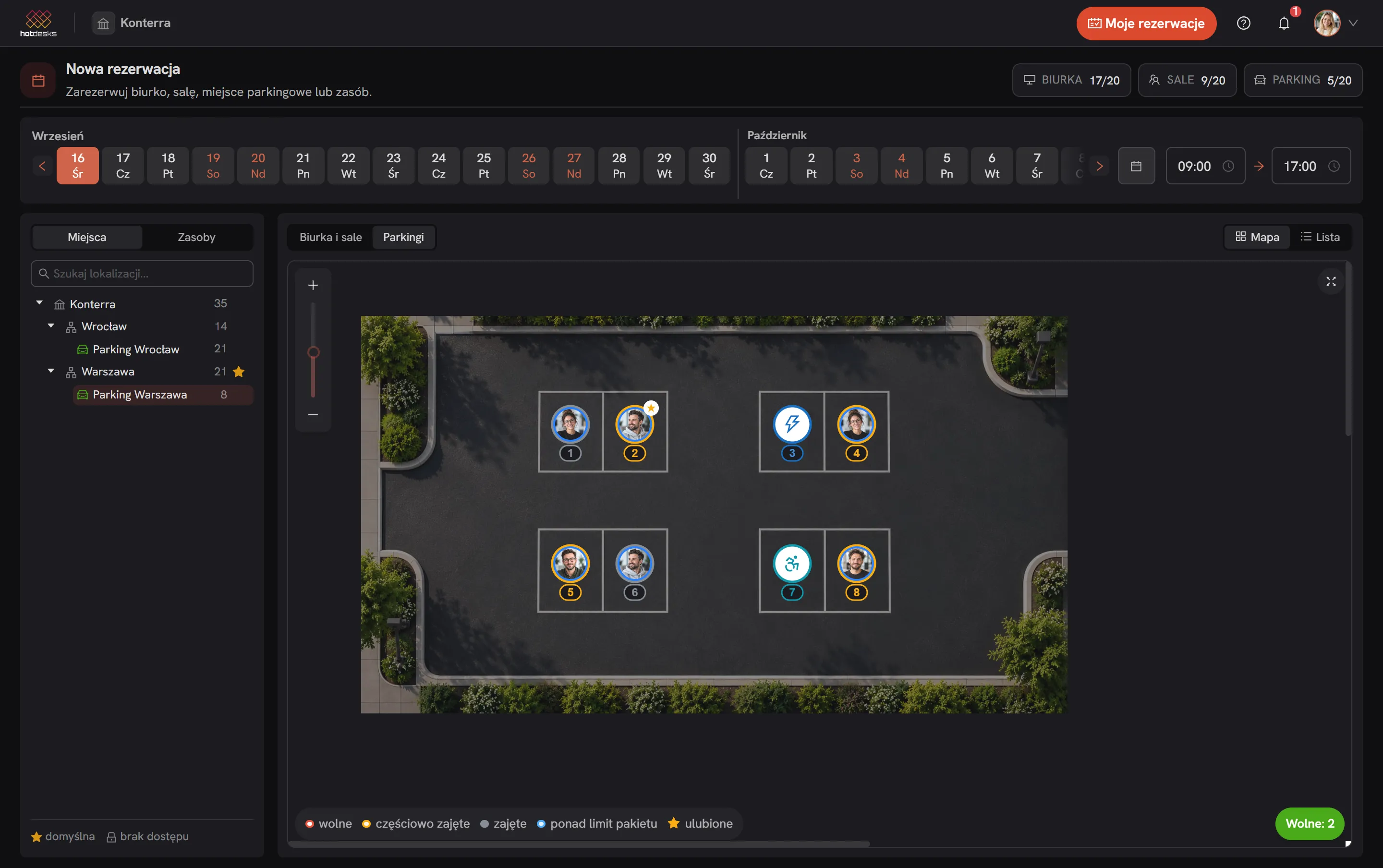Click the map zoom slider handle
Screen dimensions: 1383x868
pos(313,352)
